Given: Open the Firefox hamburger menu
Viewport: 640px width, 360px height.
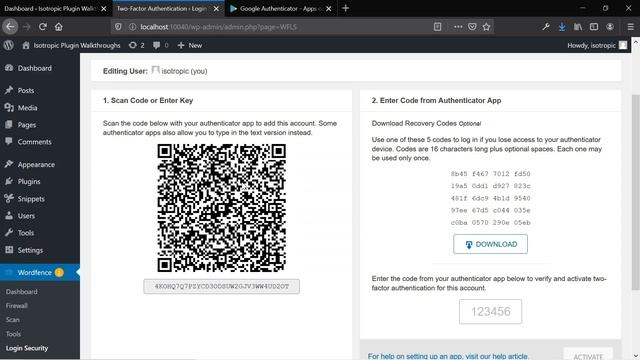Looking at the screenshot, I should pos(631,27).
